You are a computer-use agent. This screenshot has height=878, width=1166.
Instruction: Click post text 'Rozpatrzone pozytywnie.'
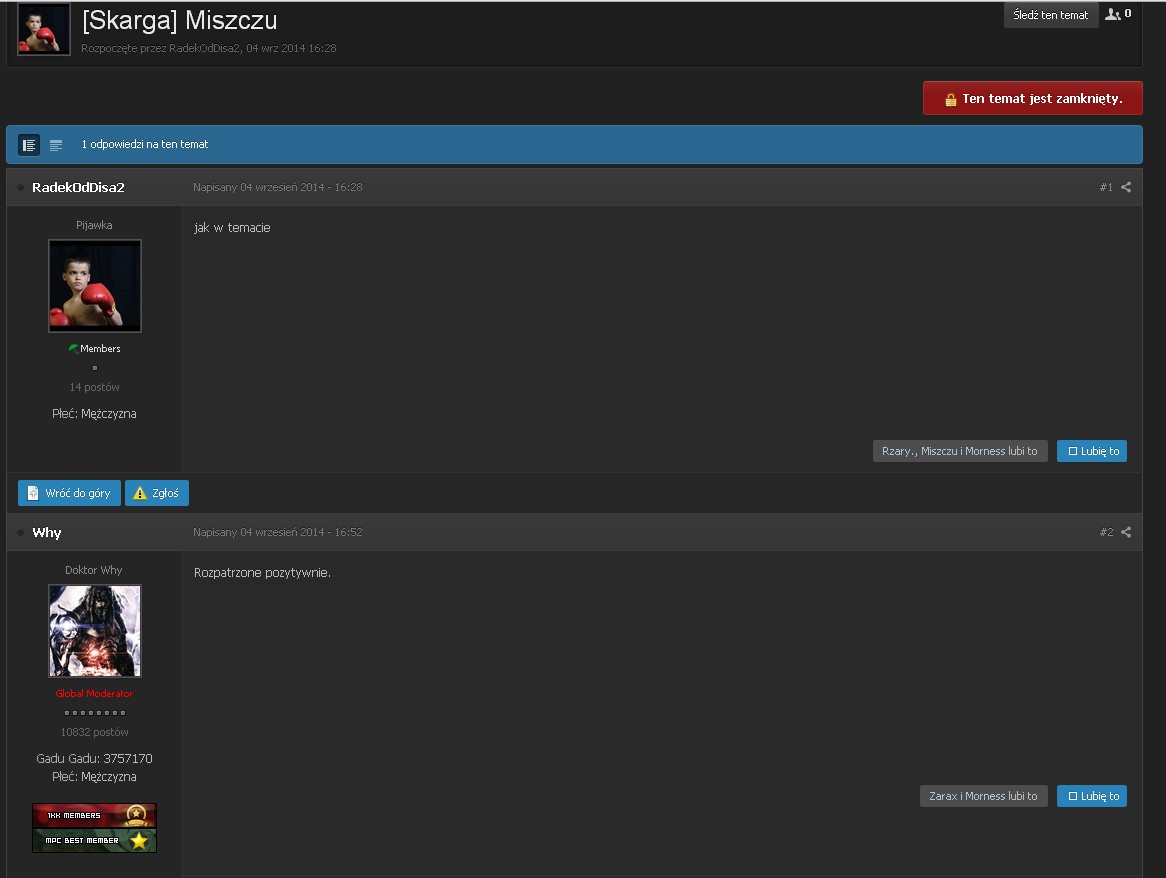262,572
